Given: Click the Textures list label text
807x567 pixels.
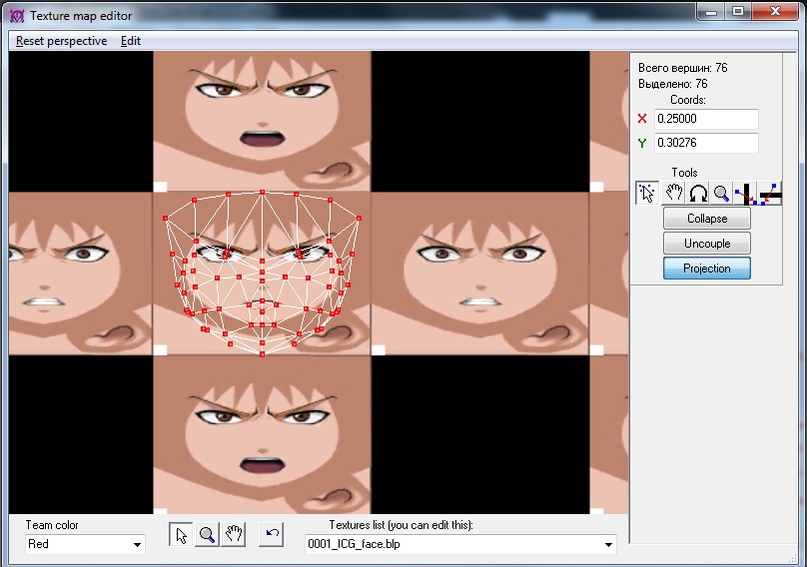Looking at the screenshot, I should [x=401, y=525].
